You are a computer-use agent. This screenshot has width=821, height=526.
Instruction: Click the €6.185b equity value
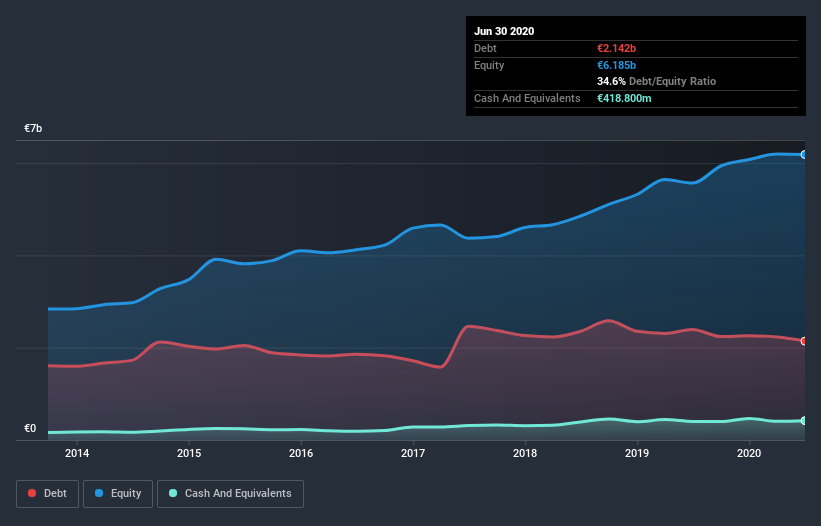[x=616, y=65]
